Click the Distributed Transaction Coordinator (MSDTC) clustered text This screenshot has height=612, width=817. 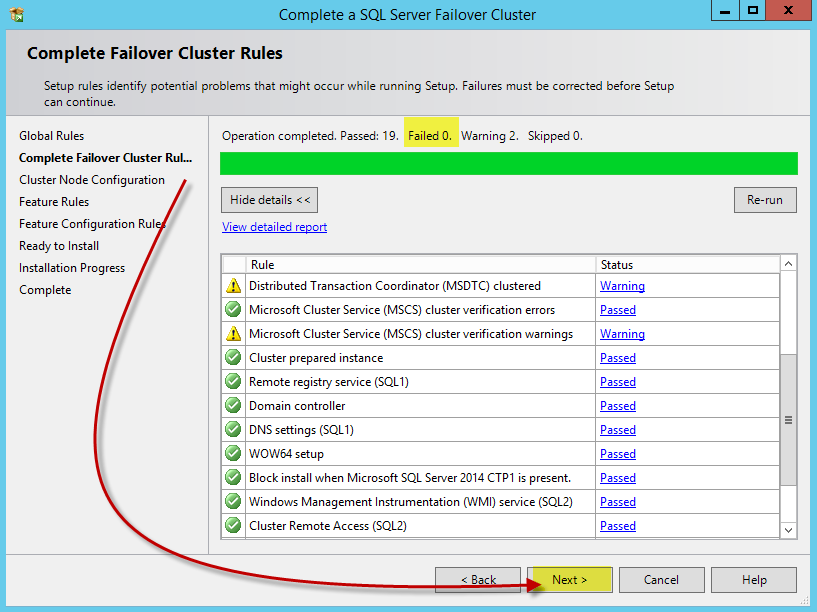point(395,286)
